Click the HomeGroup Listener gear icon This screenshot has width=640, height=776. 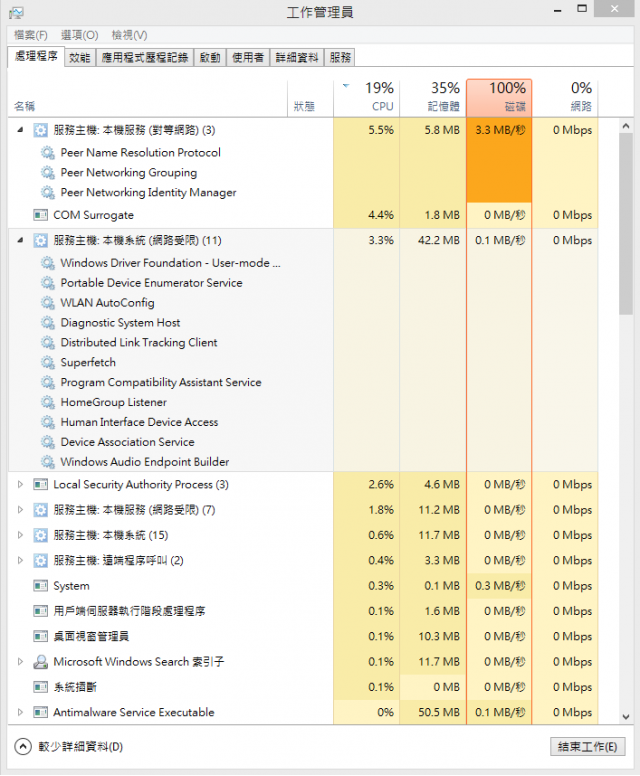[48, 402]
